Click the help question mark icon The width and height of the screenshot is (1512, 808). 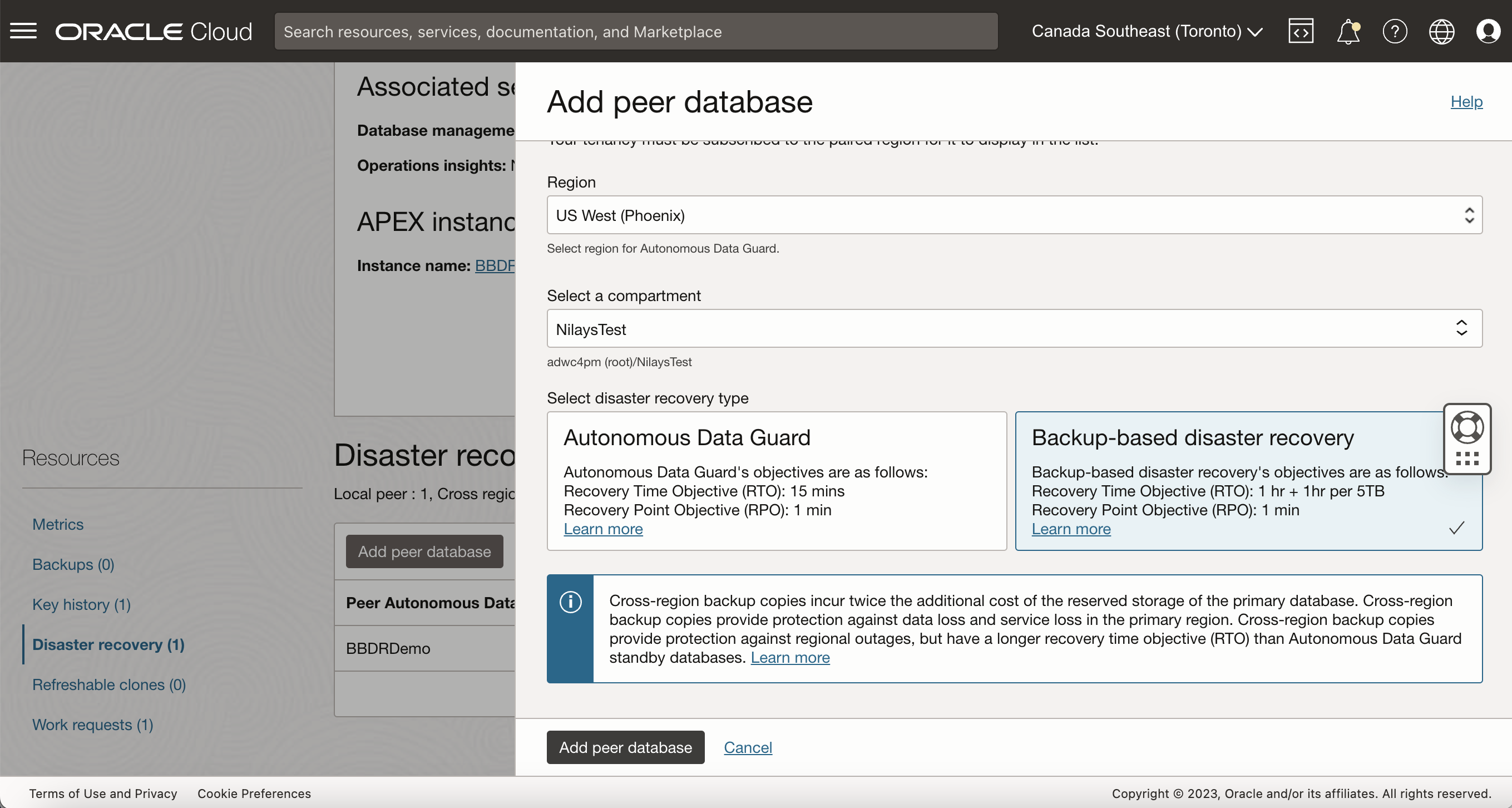point(1395,31)
